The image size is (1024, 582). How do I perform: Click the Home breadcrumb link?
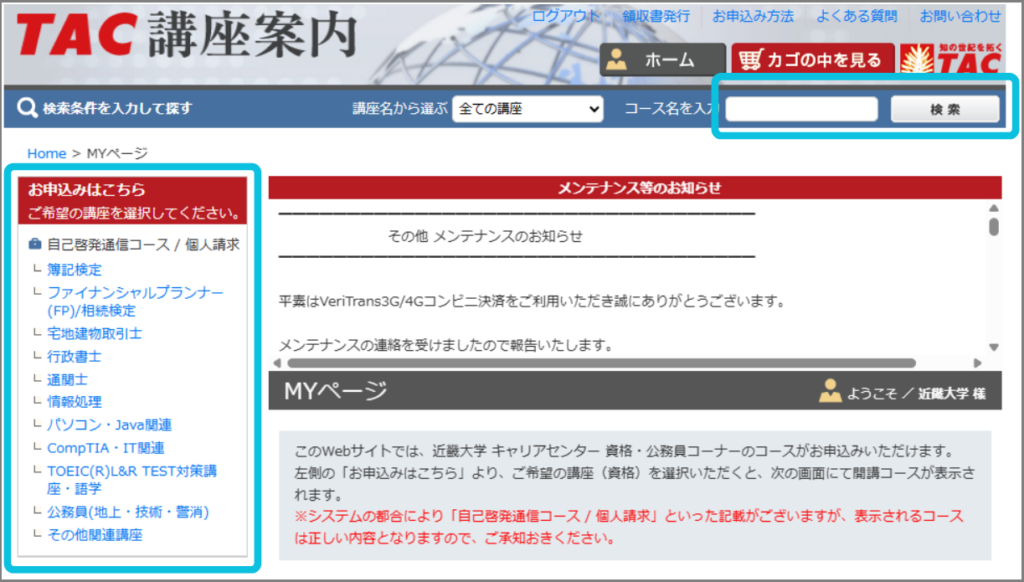[x=46, y=153]
